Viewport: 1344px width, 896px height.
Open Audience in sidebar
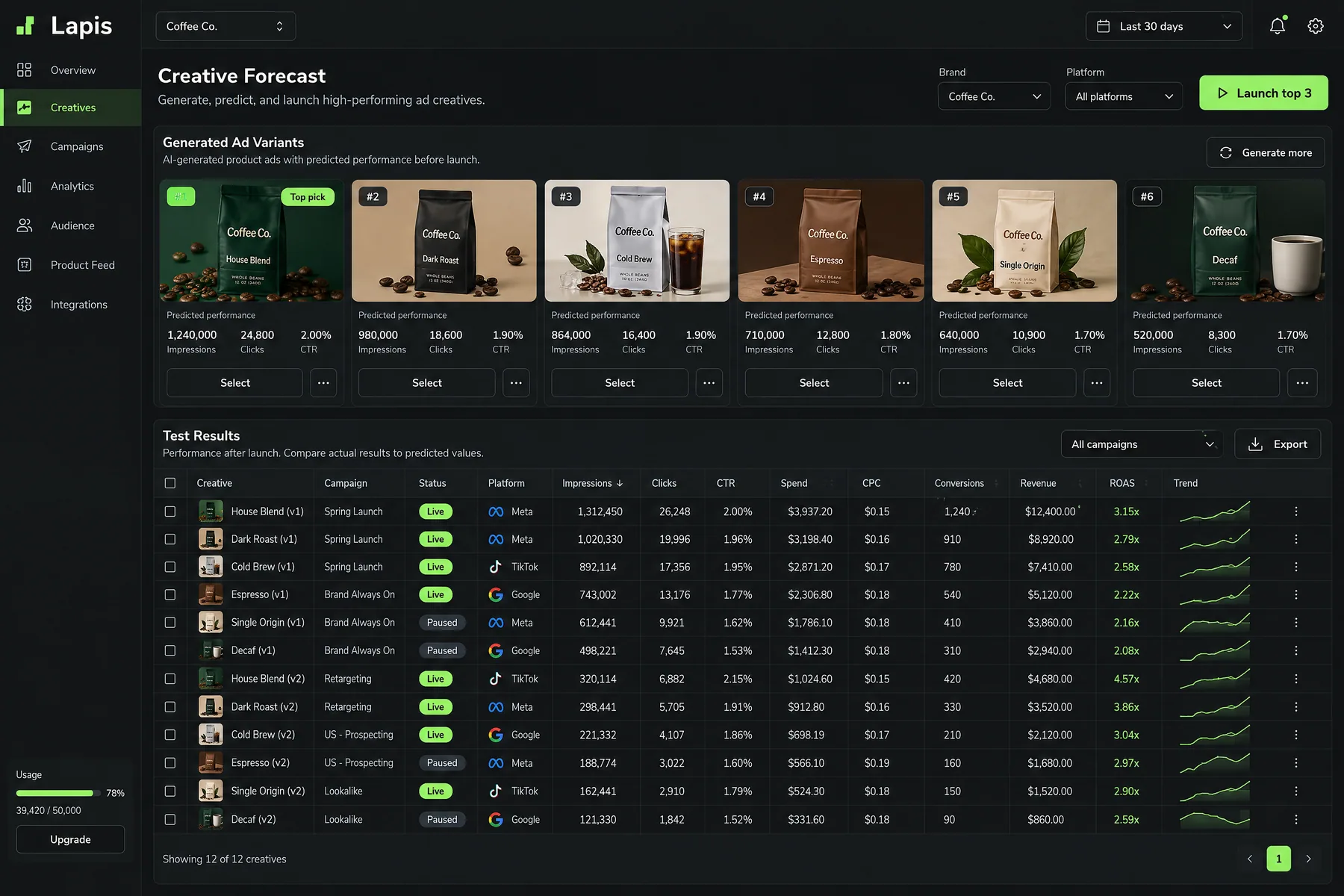coord(71,225)
